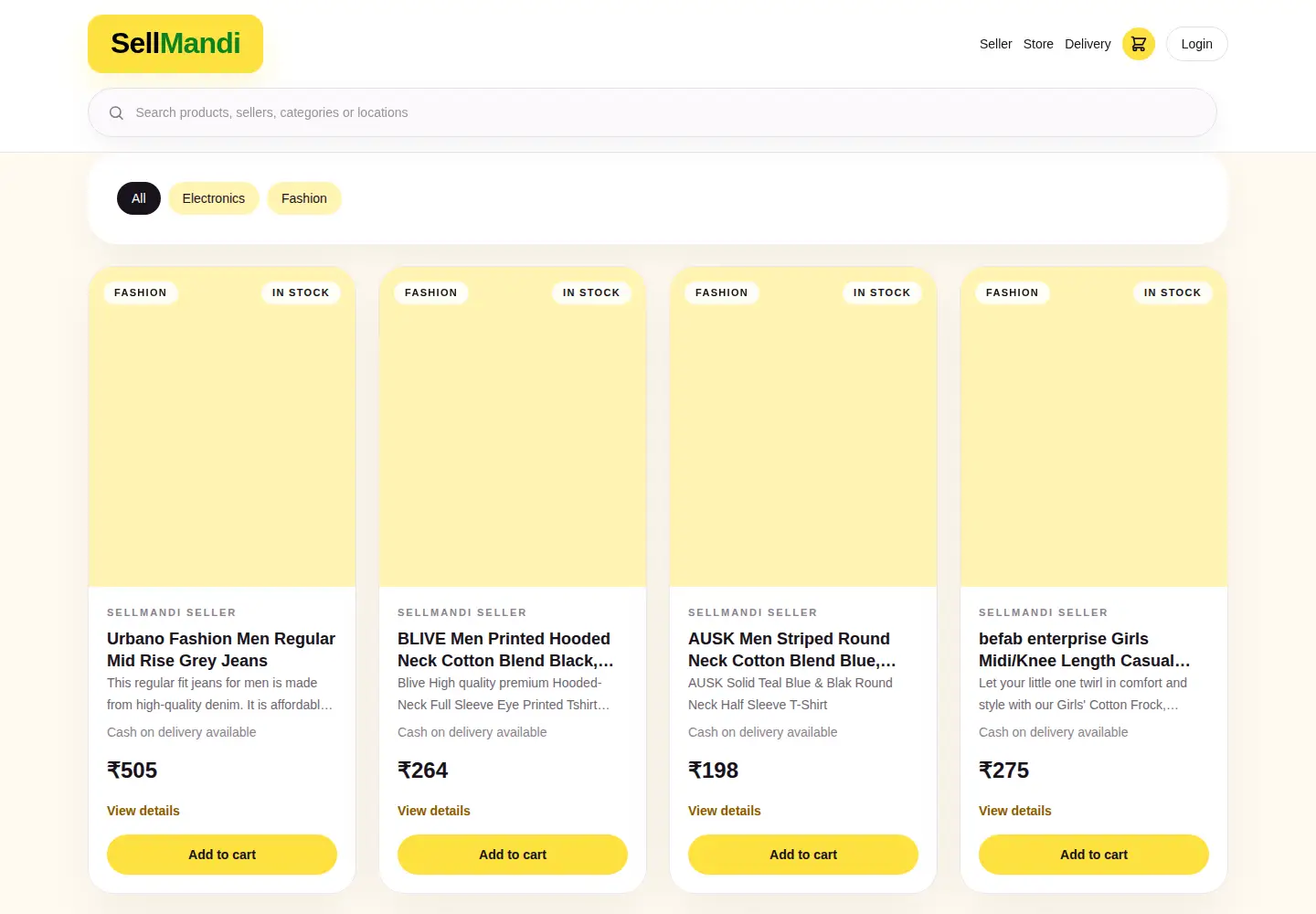Add befab Girls frock to cart

coord(1094,855)
